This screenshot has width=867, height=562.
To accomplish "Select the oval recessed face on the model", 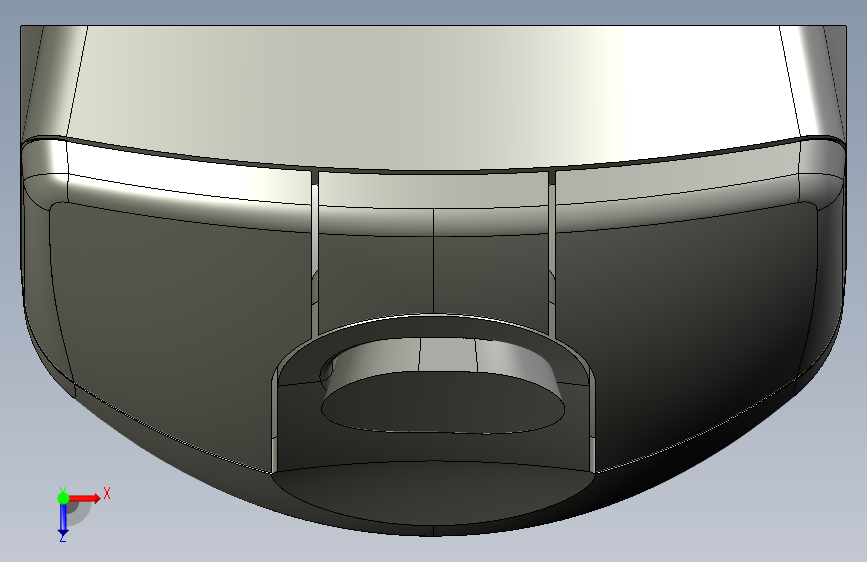I will 443,402.
